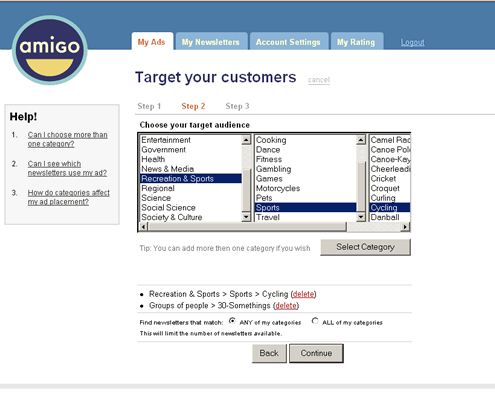Switch to Account Settings tab
495x397 pixels.
pos(288,41)
